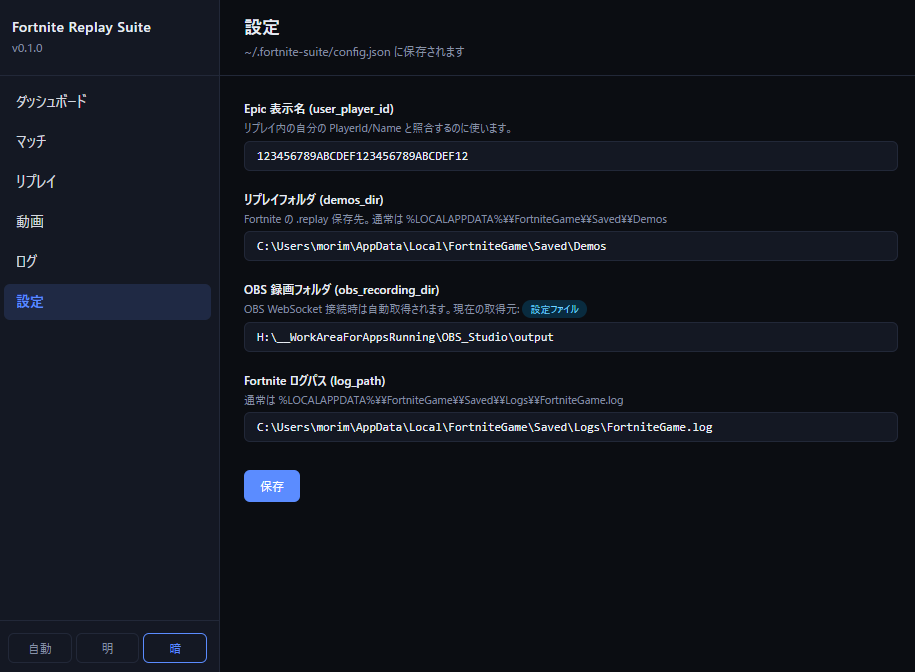The image size is (915, 672).
Task: Click the Fortnite Replay Suite app title
Action: (x=81, y=27)
